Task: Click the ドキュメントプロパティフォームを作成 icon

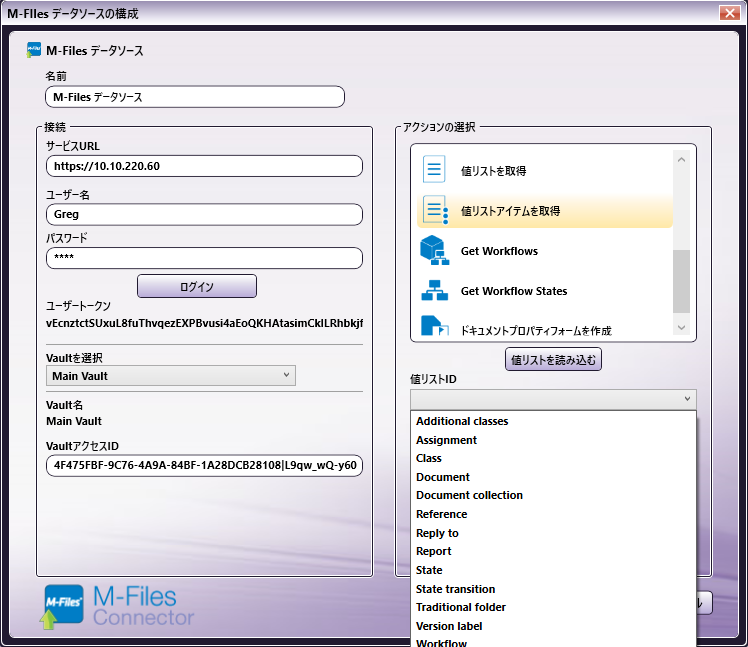Action: click(x=434, y=326)
